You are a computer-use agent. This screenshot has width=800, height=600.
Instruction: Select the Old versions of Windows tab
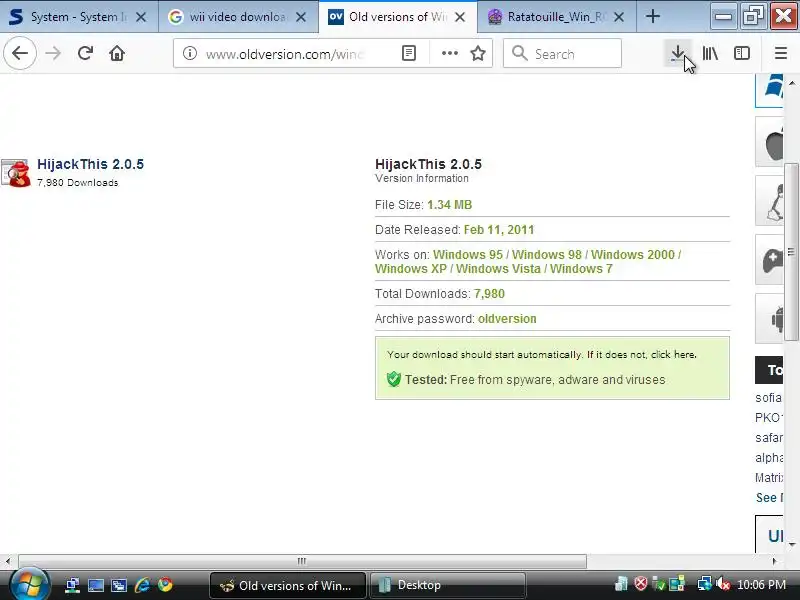[x=397, y=17]
